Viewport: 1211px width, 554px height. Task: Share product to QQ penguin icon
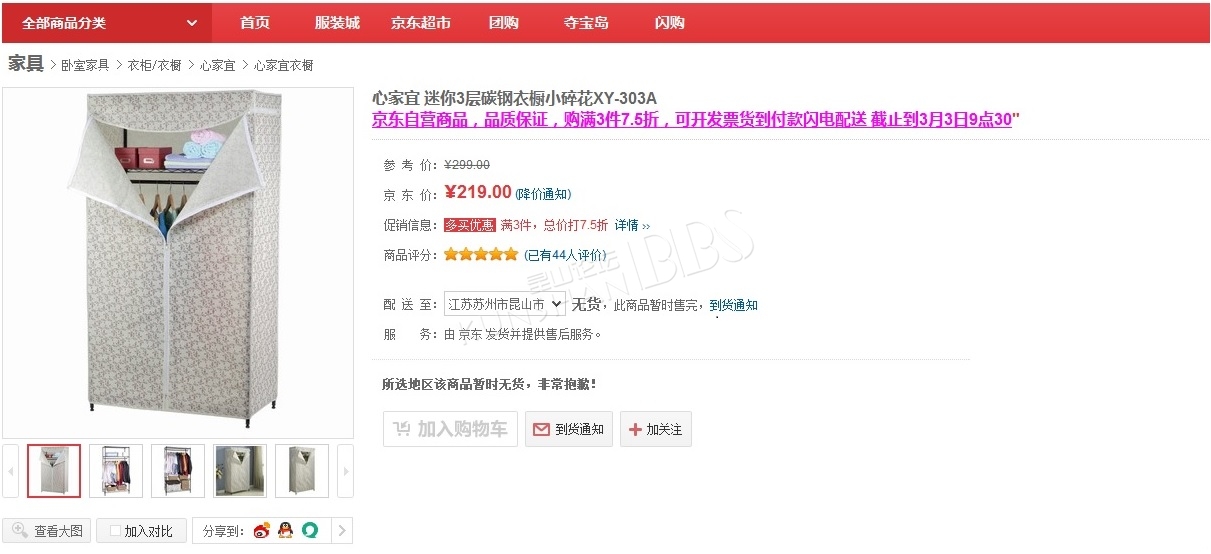(x=286, y=530)
